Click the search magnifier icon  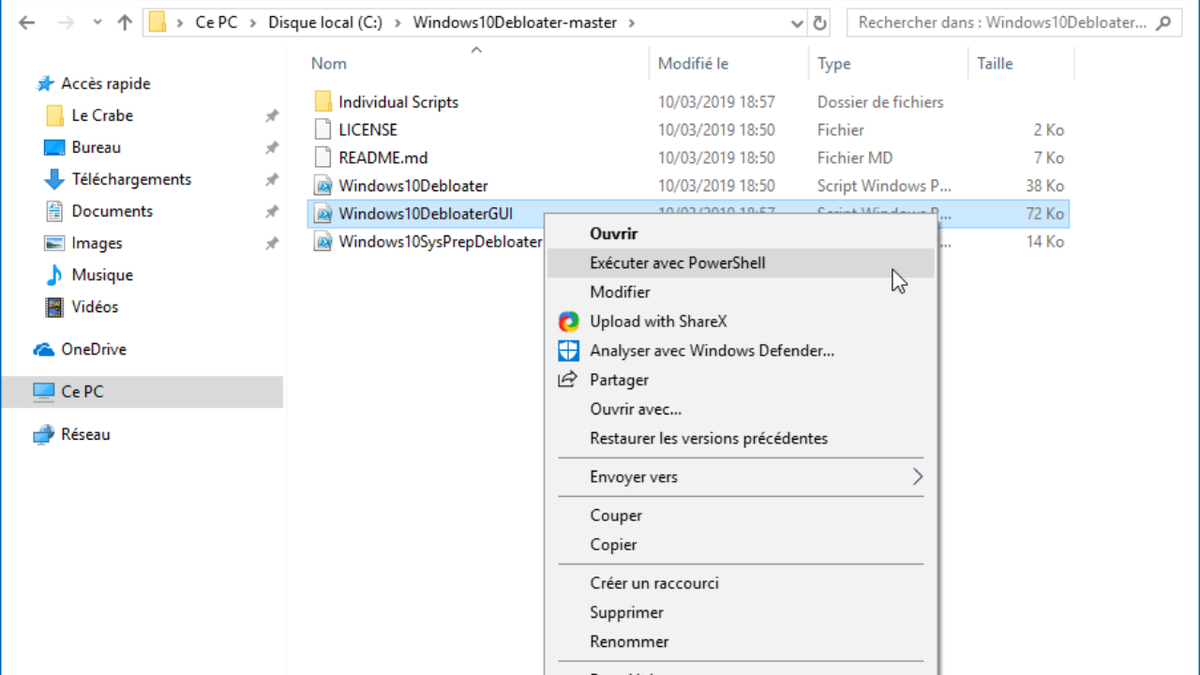[1164, 22]
